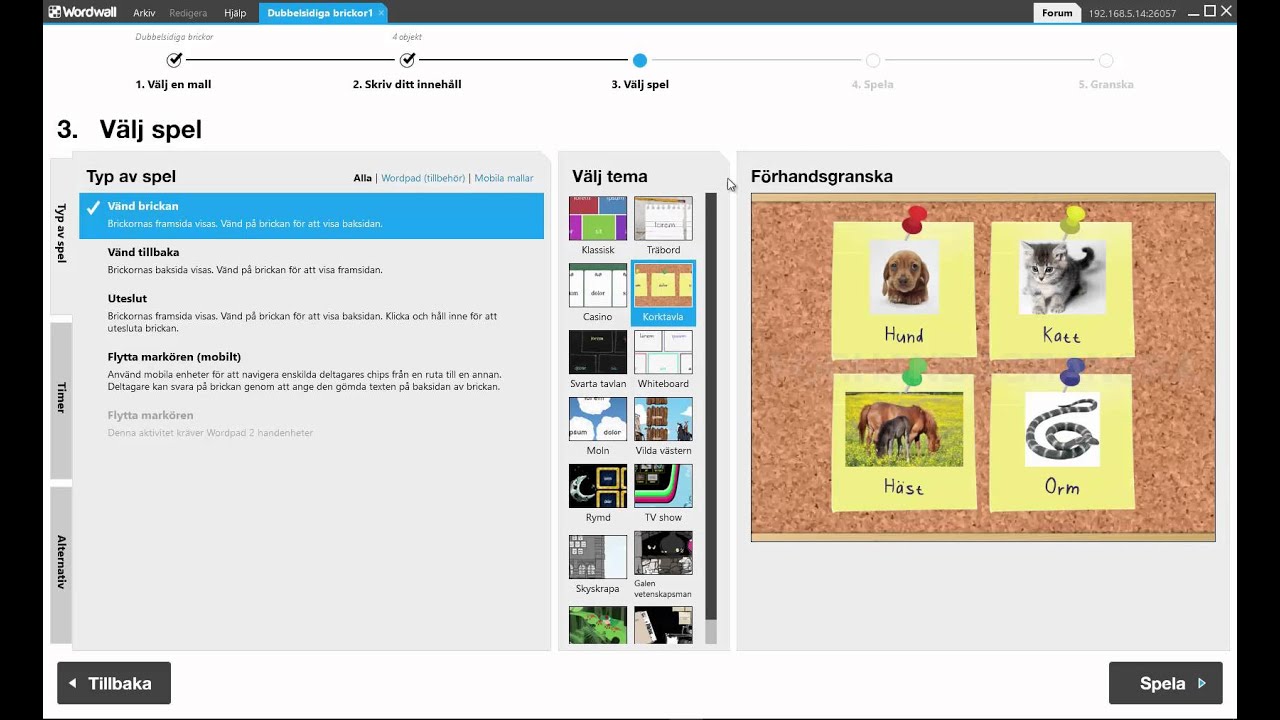
Task: Select Flytta markören (mobilt) game type
Action: tap(312, 371)
